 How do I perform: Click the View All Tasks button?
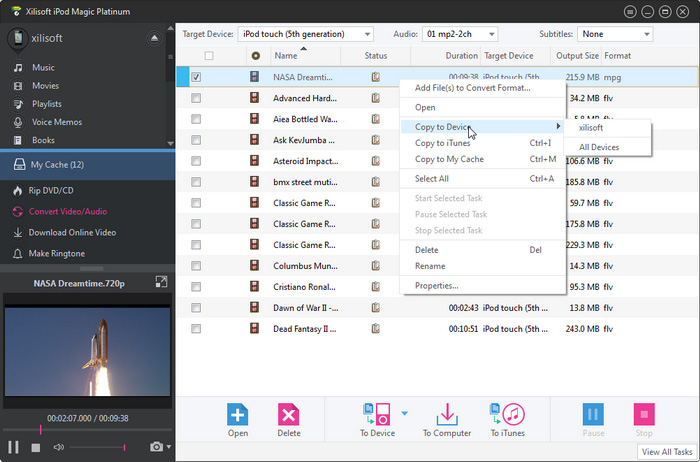pos(666,452)
